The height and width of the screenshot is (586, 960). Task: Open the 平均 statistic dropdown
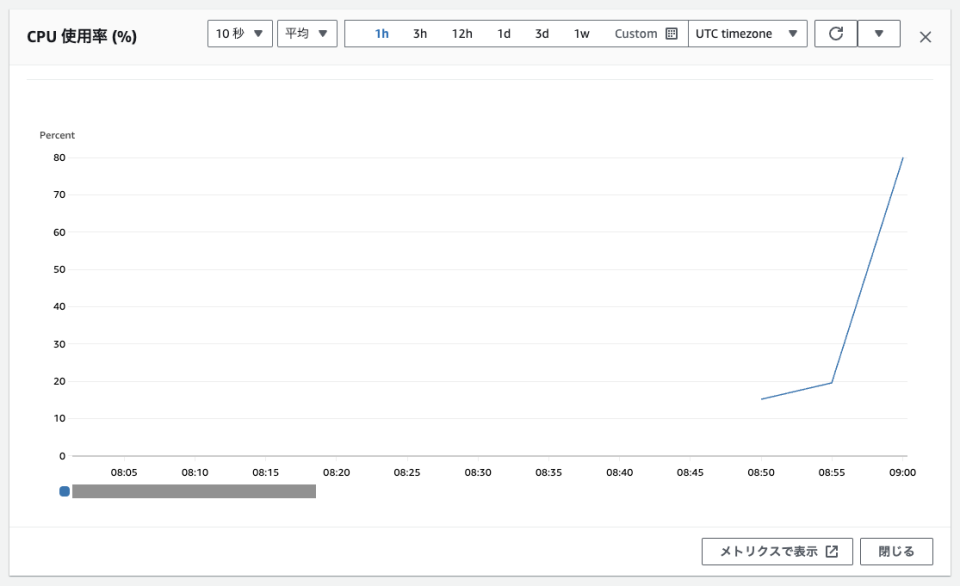pyautogui.click(x=307, y=33)
